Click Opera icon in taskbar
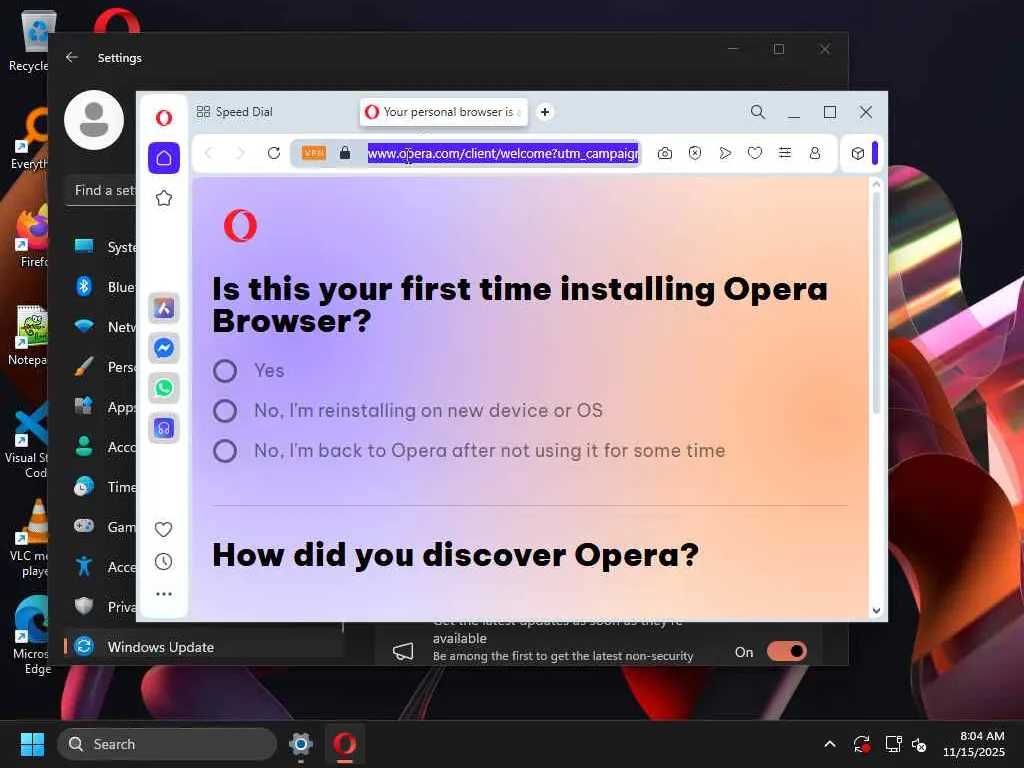 pos(345,744)
